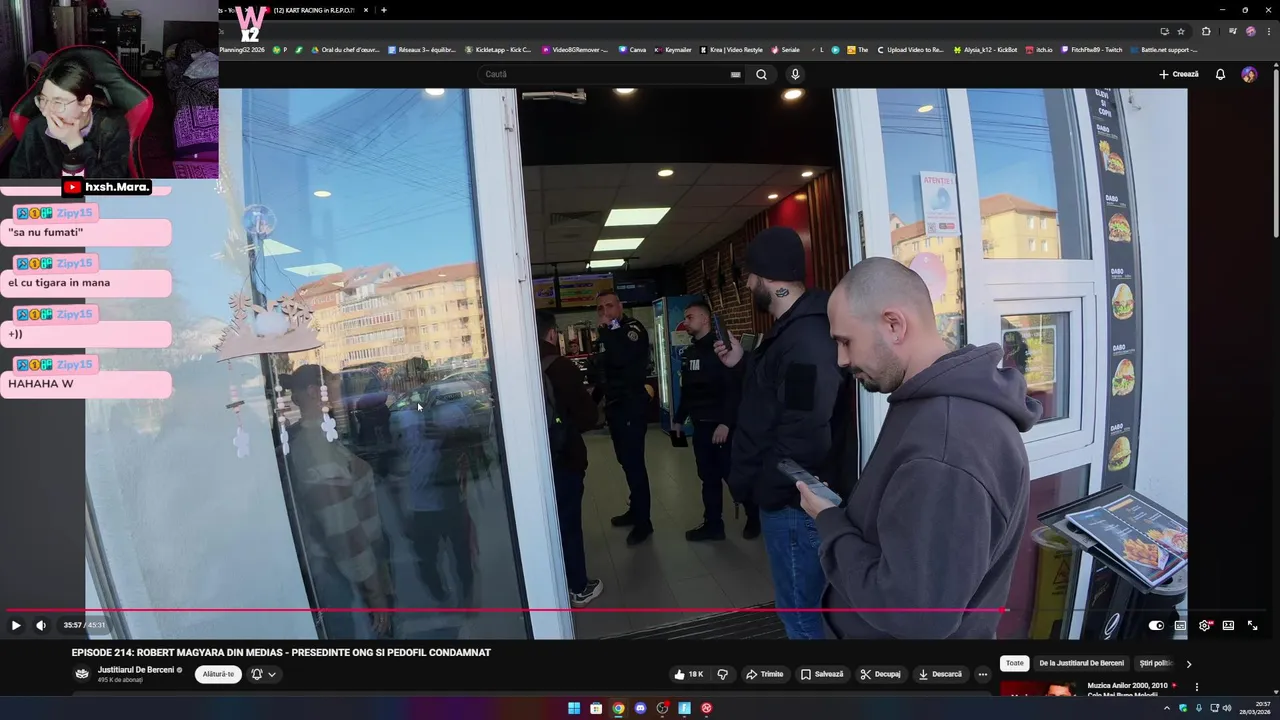Expand the subscription notification bell dropdown

pos(263,674)
